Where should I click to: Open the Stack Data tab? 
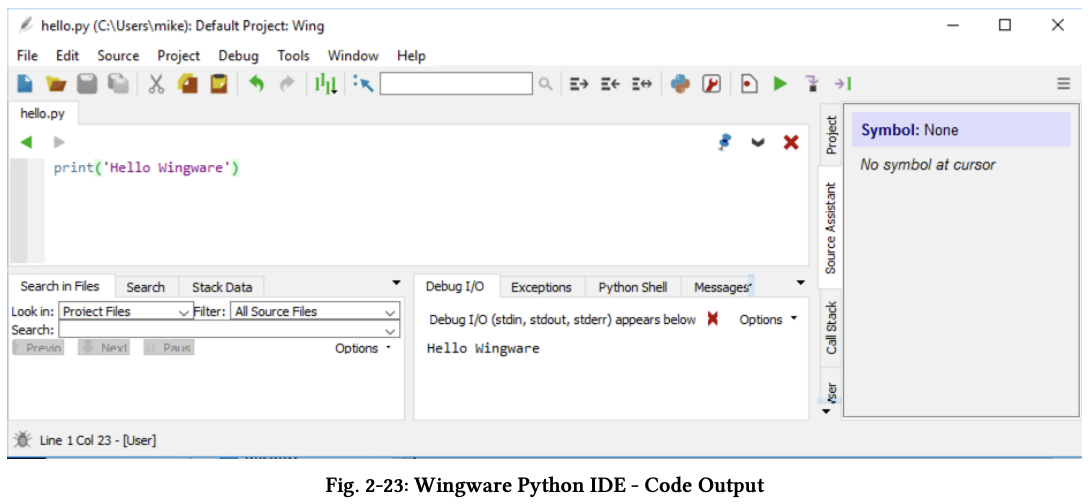pos(222,287)
